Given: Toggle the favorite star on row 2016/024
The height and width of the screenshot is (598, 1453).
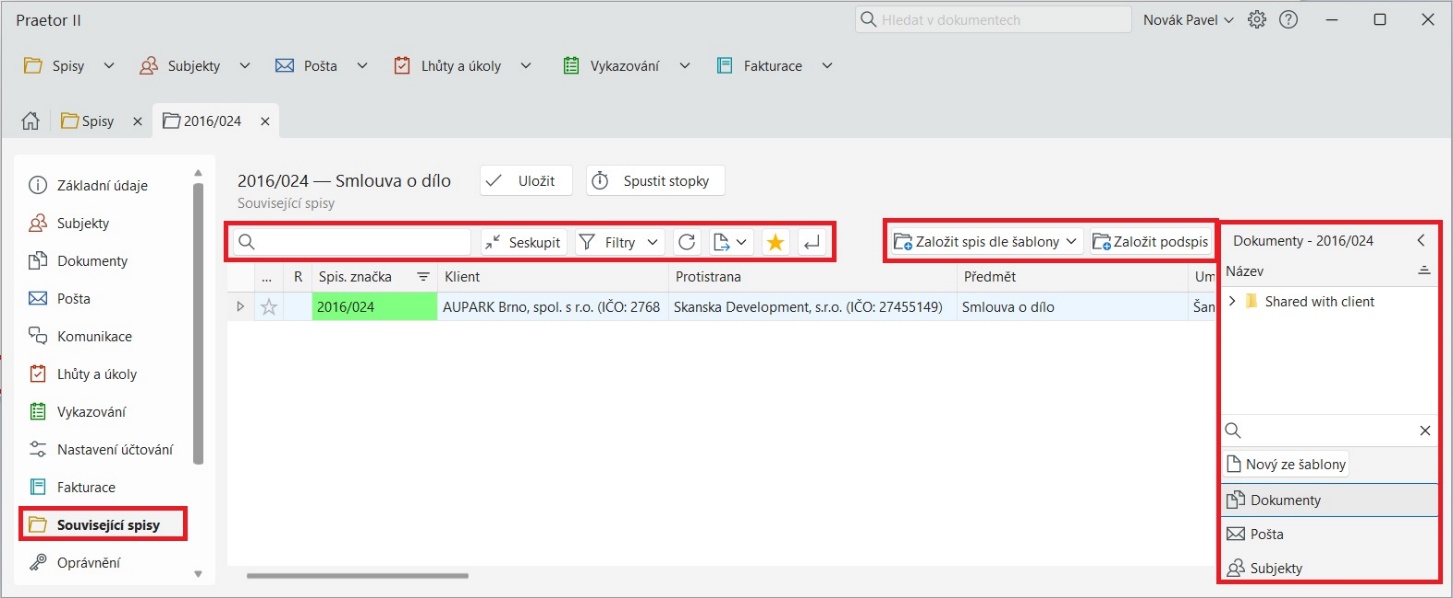Looking at the screenshot, I should point(269,307).
